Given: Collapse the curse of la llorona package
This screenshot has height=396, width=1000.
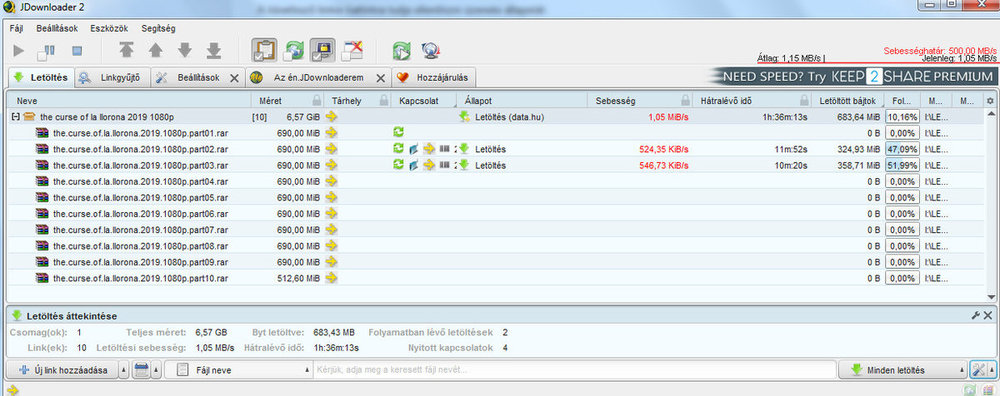Looking at the screenshot, I should pos(15,117).
